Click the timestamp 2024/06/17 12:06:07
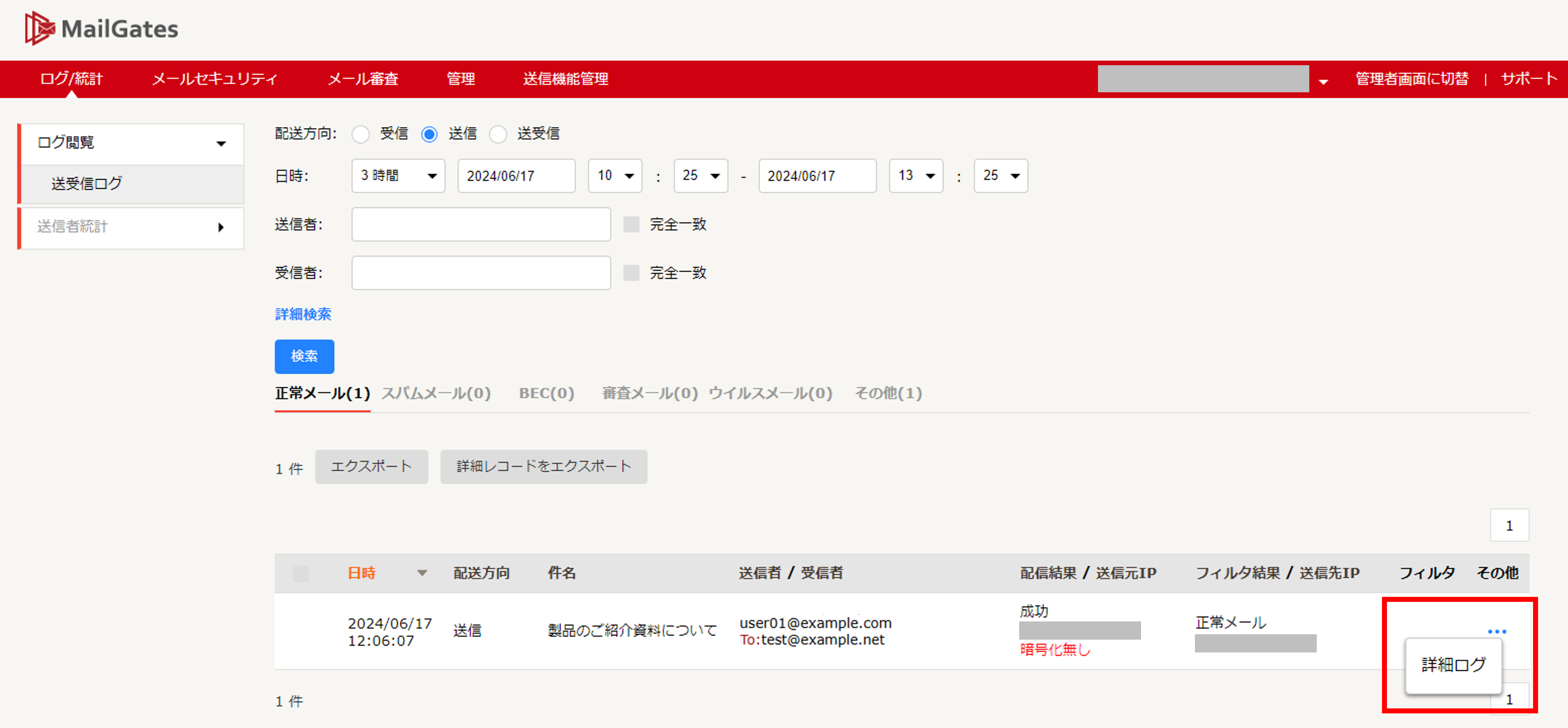 (x=390, y=632)
